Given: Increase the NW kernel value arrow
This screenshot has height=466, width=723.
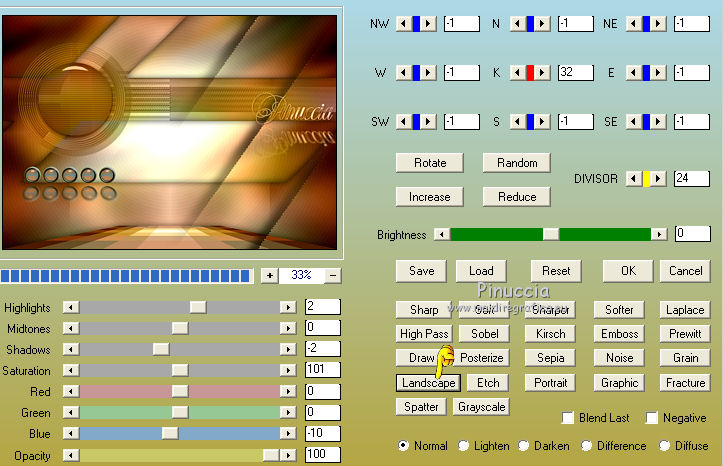Looking at the screenshot, I should coord(428,23).
